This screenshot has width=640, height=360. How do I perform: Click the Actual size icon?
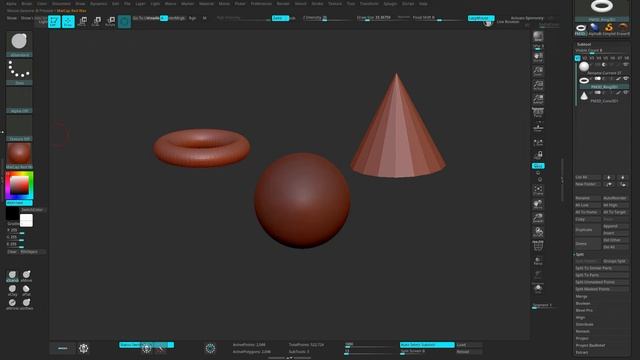[x=538, y=85]
